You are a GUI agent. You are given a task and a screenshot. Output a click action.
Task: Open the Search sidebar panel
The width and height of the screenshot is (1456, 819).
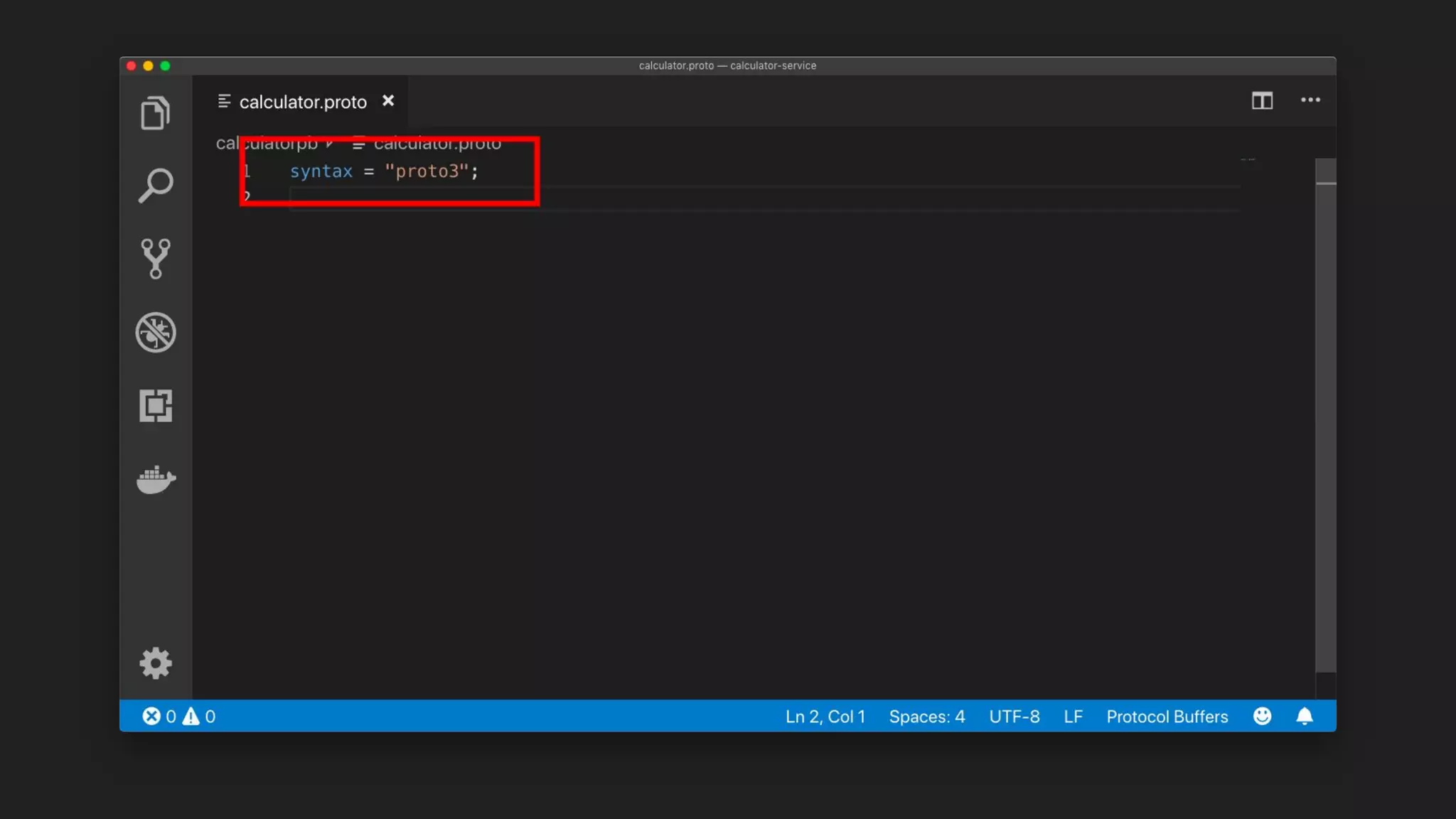155,186
